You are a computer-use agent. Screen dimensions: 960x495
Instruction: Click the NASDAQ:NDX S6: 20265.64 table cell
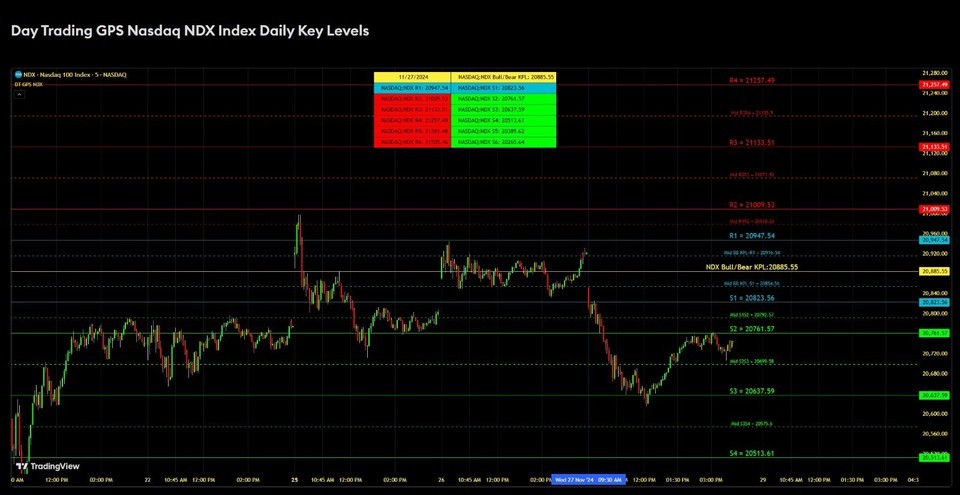[x=503, y=142]
